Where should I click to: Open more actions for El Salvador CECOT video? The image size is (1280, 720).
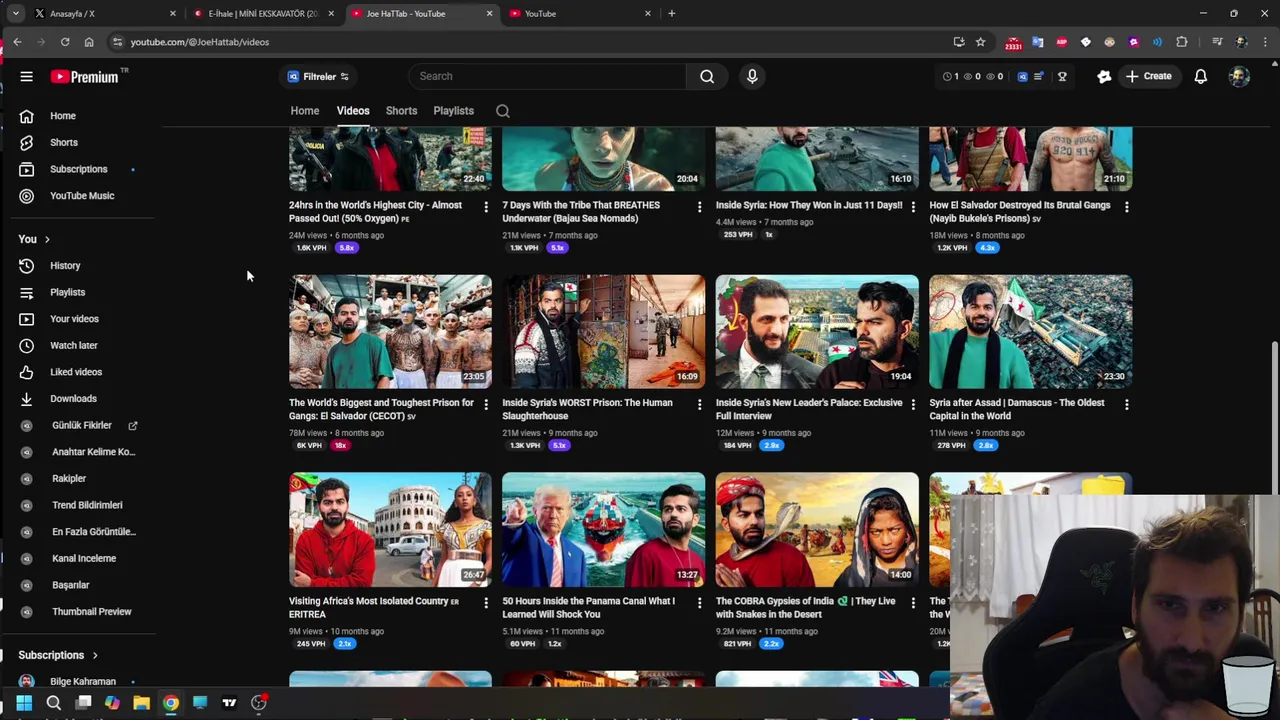point(486,405)
